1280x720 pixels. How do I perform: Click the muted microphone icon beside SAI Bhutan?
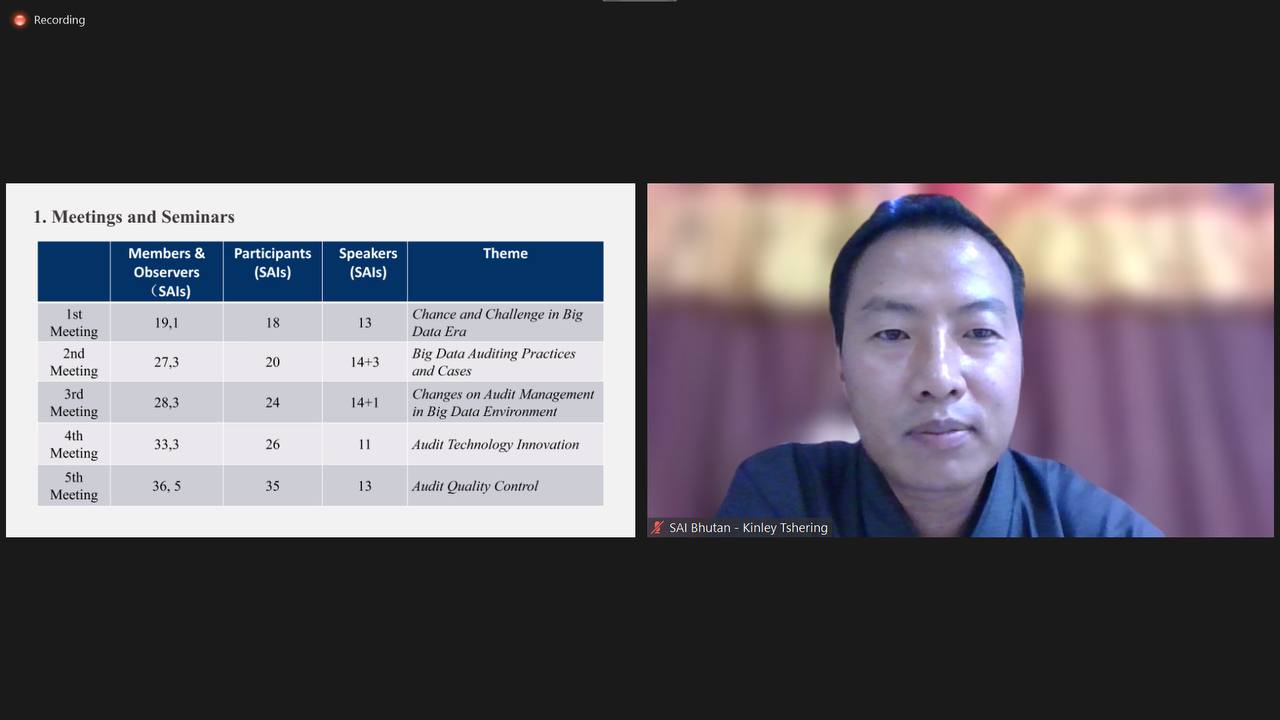click(x=657, y=528)
